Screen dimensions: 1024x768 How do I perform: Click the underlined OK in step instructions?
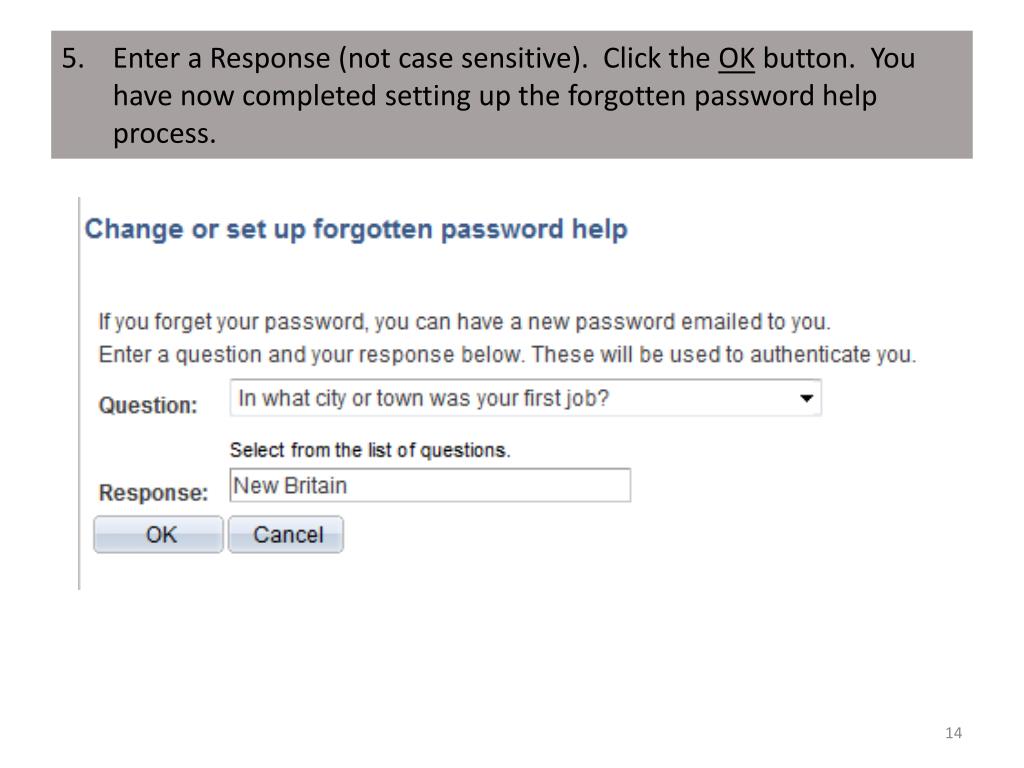(737, 59)
